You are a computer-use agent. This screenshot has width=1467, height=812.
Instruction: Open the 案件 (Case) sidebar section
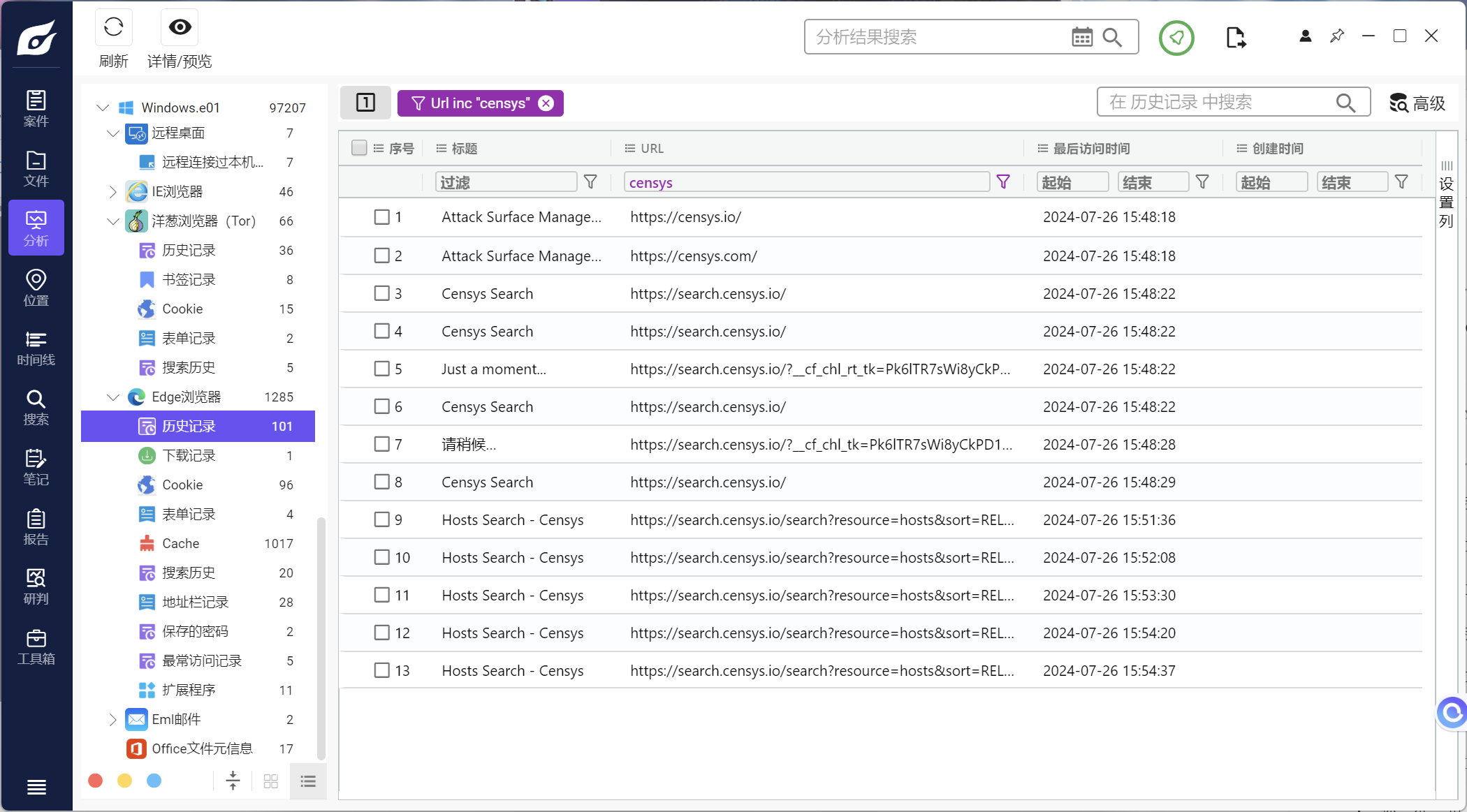(x=36, y=109)
